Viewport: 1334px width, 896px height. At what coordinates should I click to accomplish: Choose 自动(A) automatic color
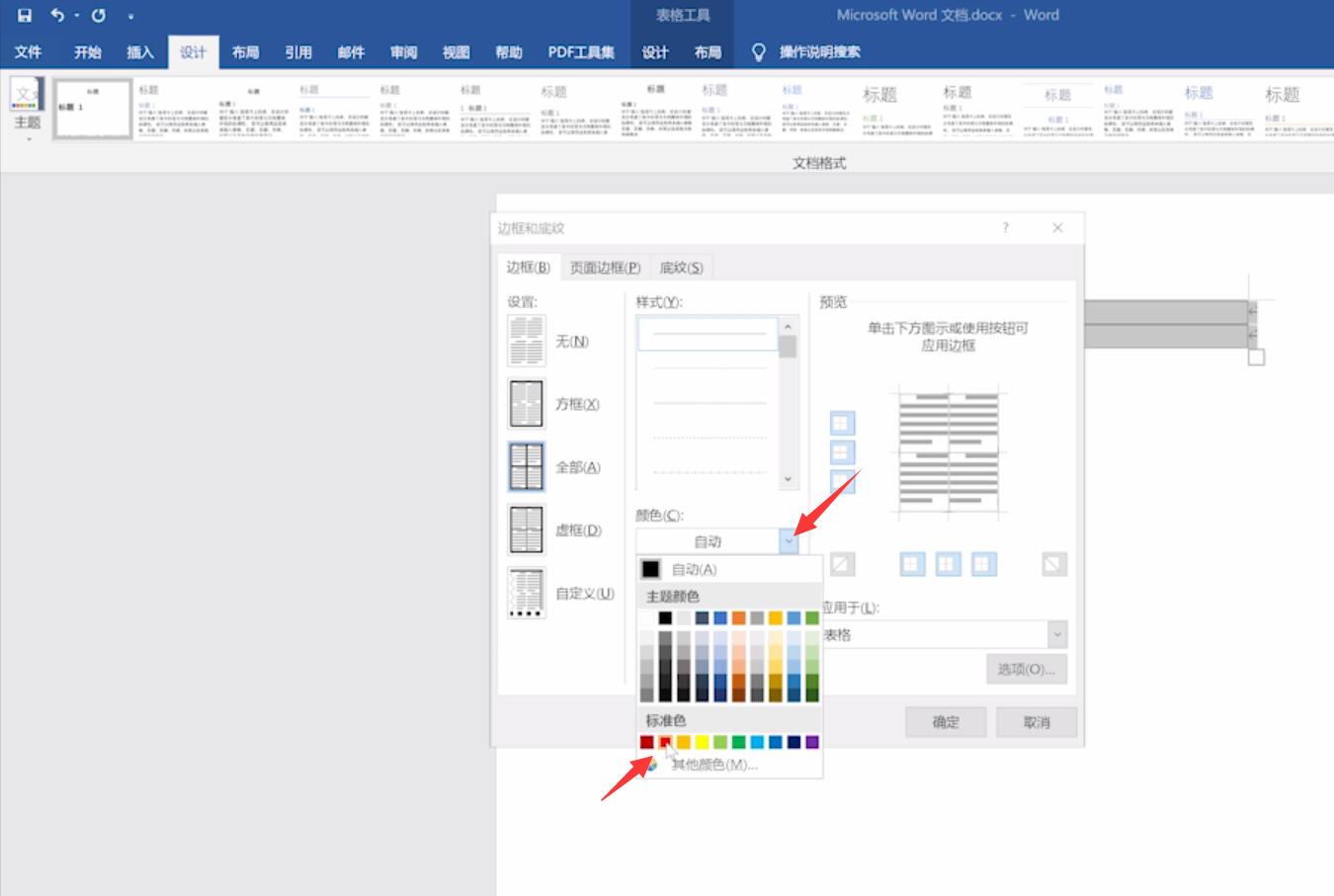[x=730, y=569]
